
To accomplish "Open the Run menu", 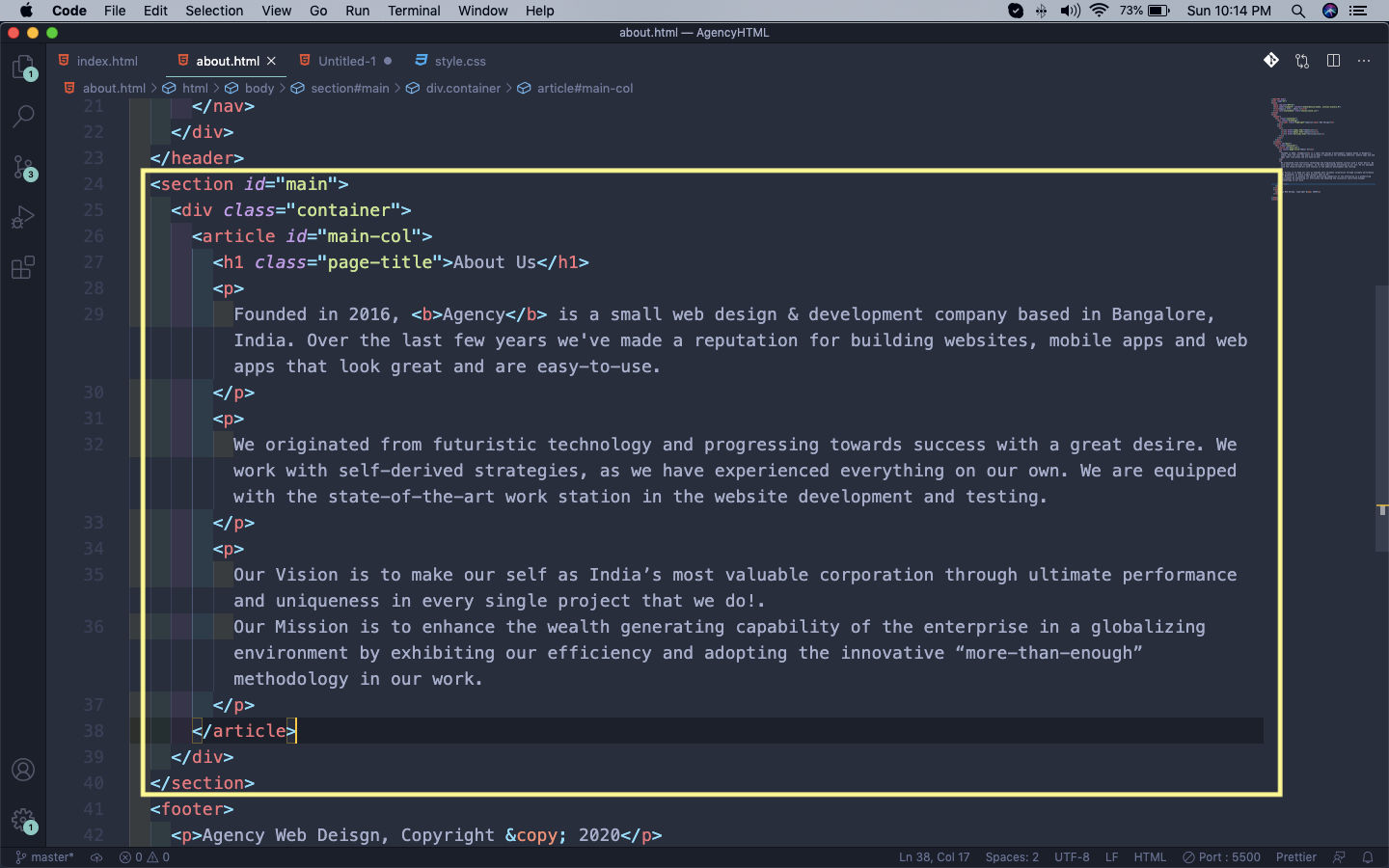I will (x=357, y=11).
